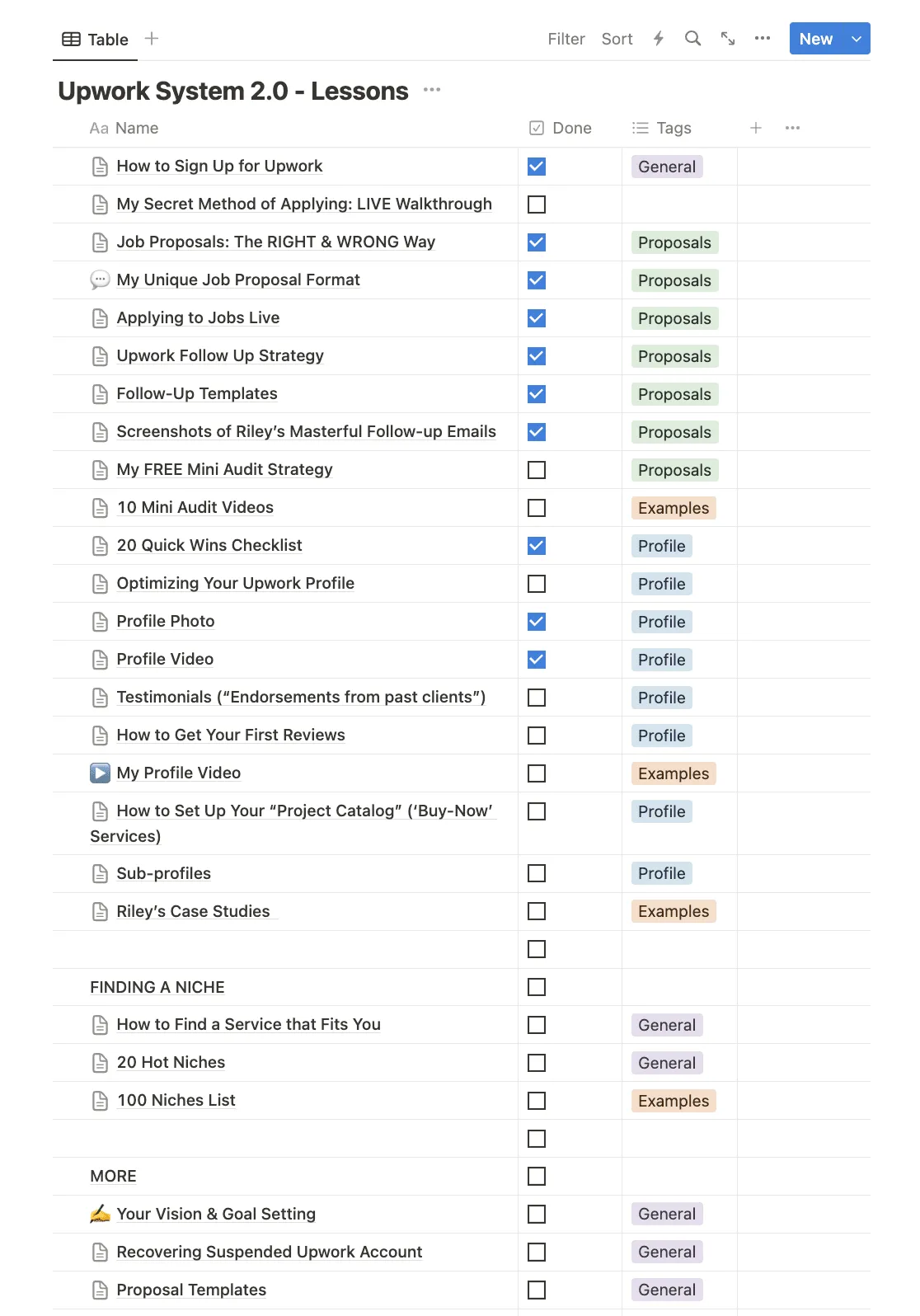
Task: Click the MORE section row name
Action: 114,1177
